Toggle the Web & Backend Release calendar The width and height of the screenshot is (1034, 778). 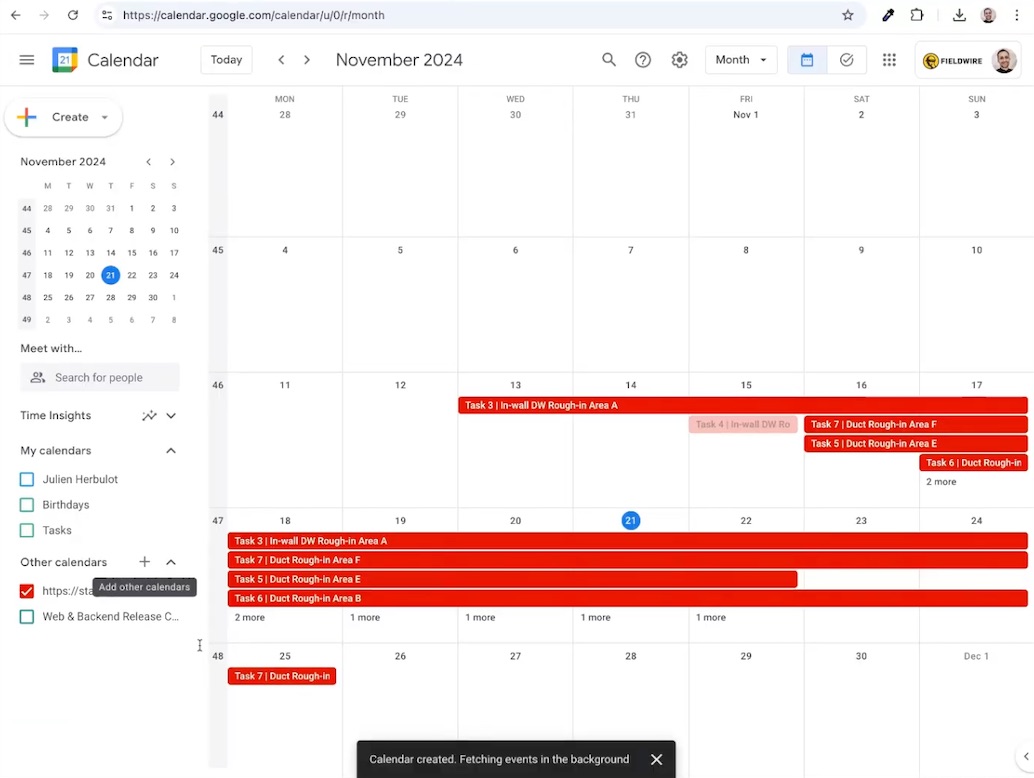coord(27,617)
